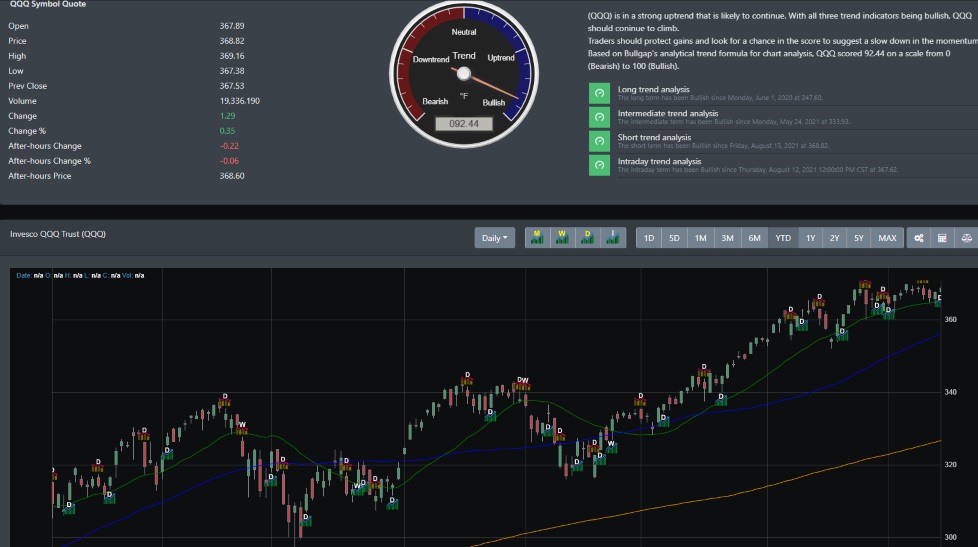Click the Open value 367.89
Image resolution: width=978 pixels, height=547 pixels.
[x=232, y=26]
